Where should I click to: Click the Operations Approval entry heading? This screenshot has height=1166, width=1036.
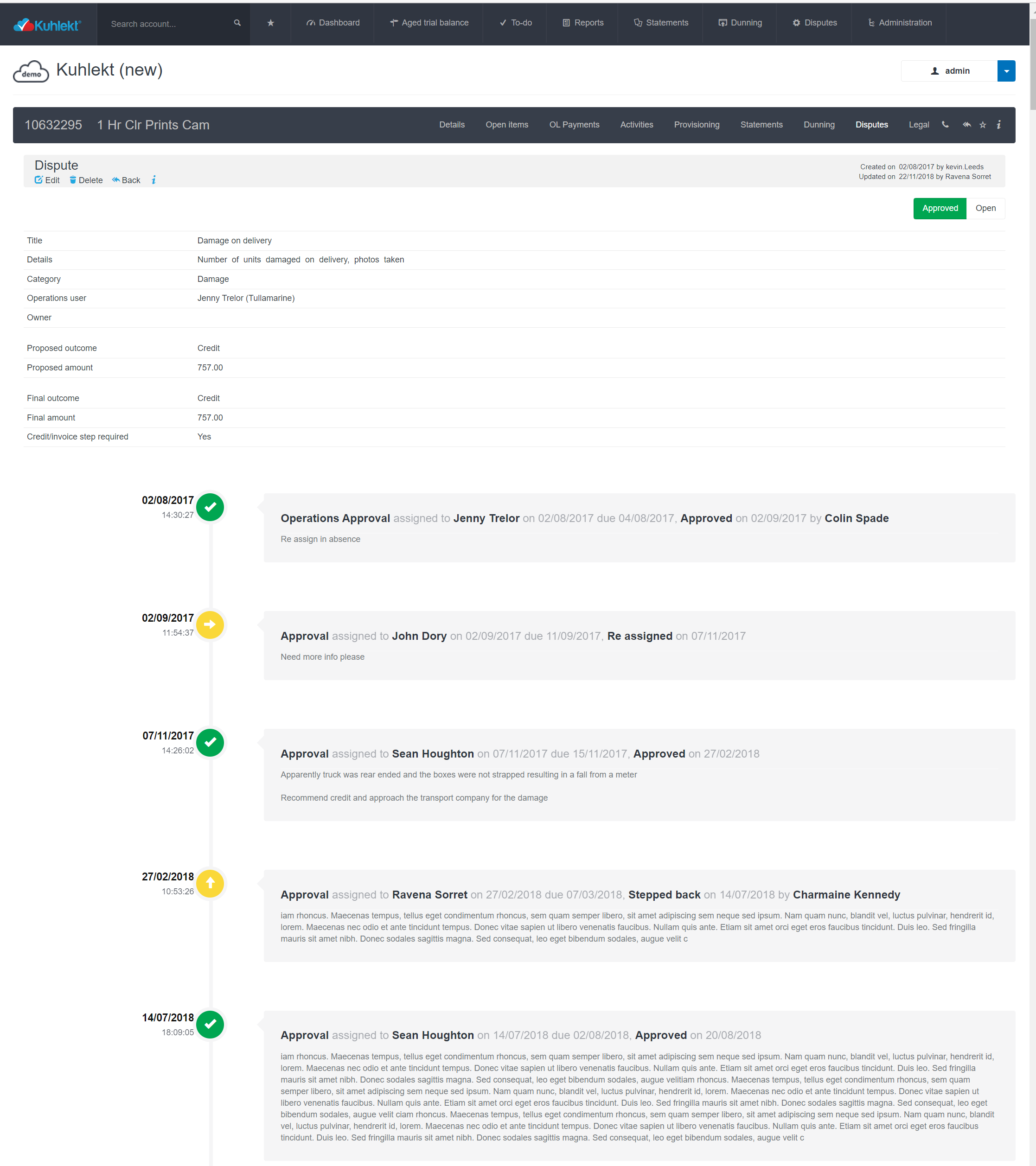584,518
